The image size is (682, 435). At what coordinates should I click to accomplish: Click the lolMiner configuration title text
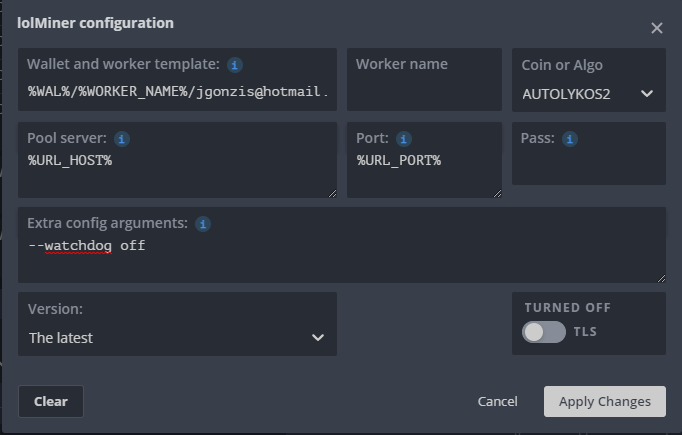[x=95, y=23]
